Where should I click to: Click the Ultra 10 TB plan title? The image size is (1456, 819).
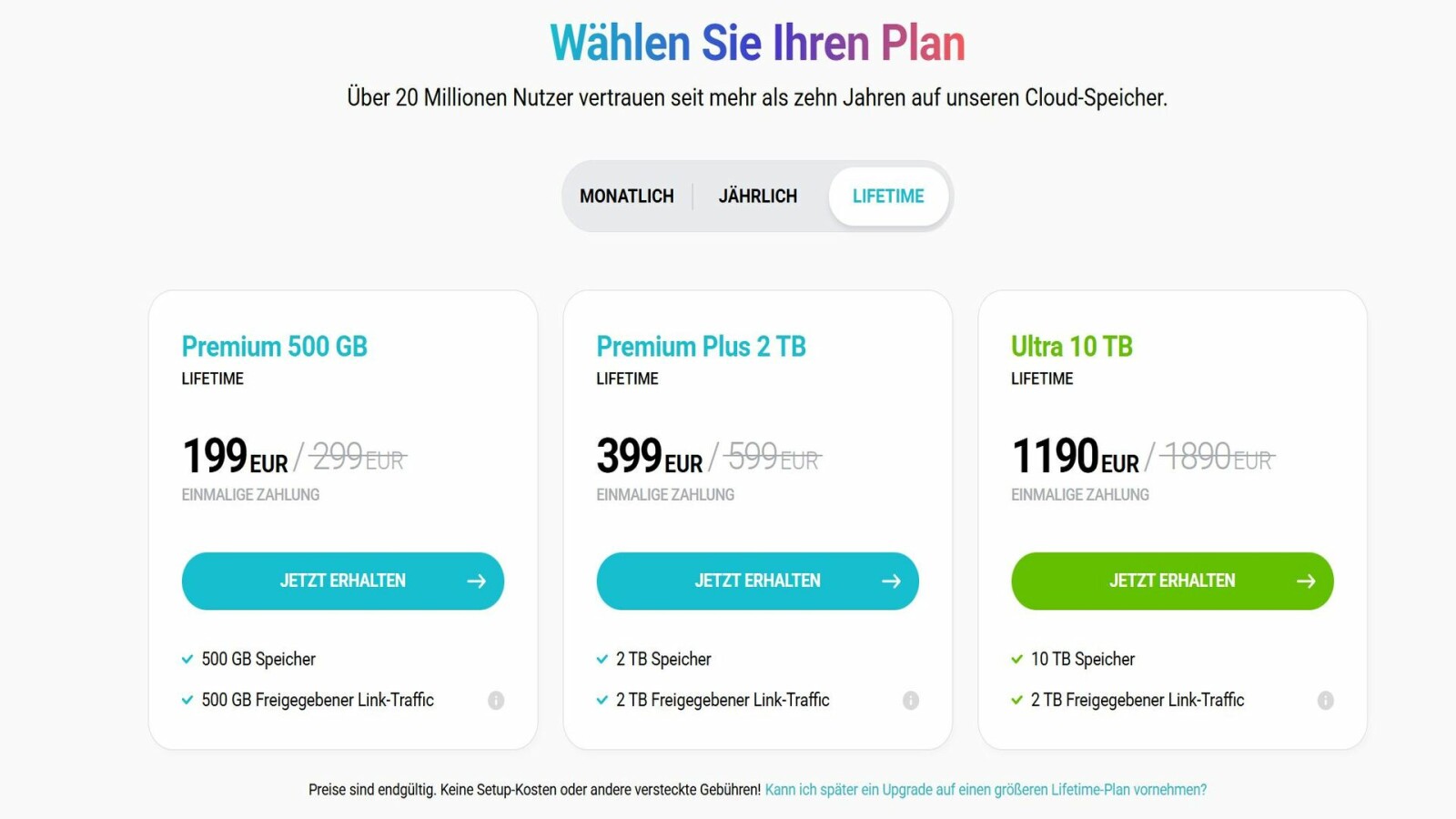[x=1072, y=347]
